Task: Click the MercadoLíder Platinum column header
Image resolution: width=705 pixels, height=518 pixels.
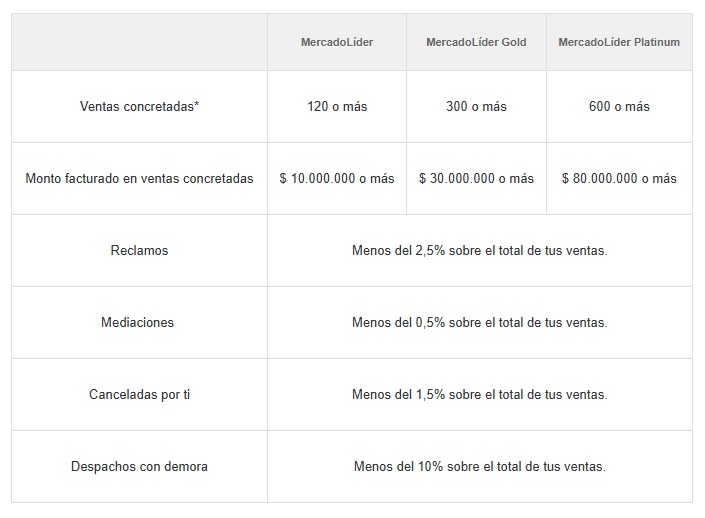Action: 619,42
